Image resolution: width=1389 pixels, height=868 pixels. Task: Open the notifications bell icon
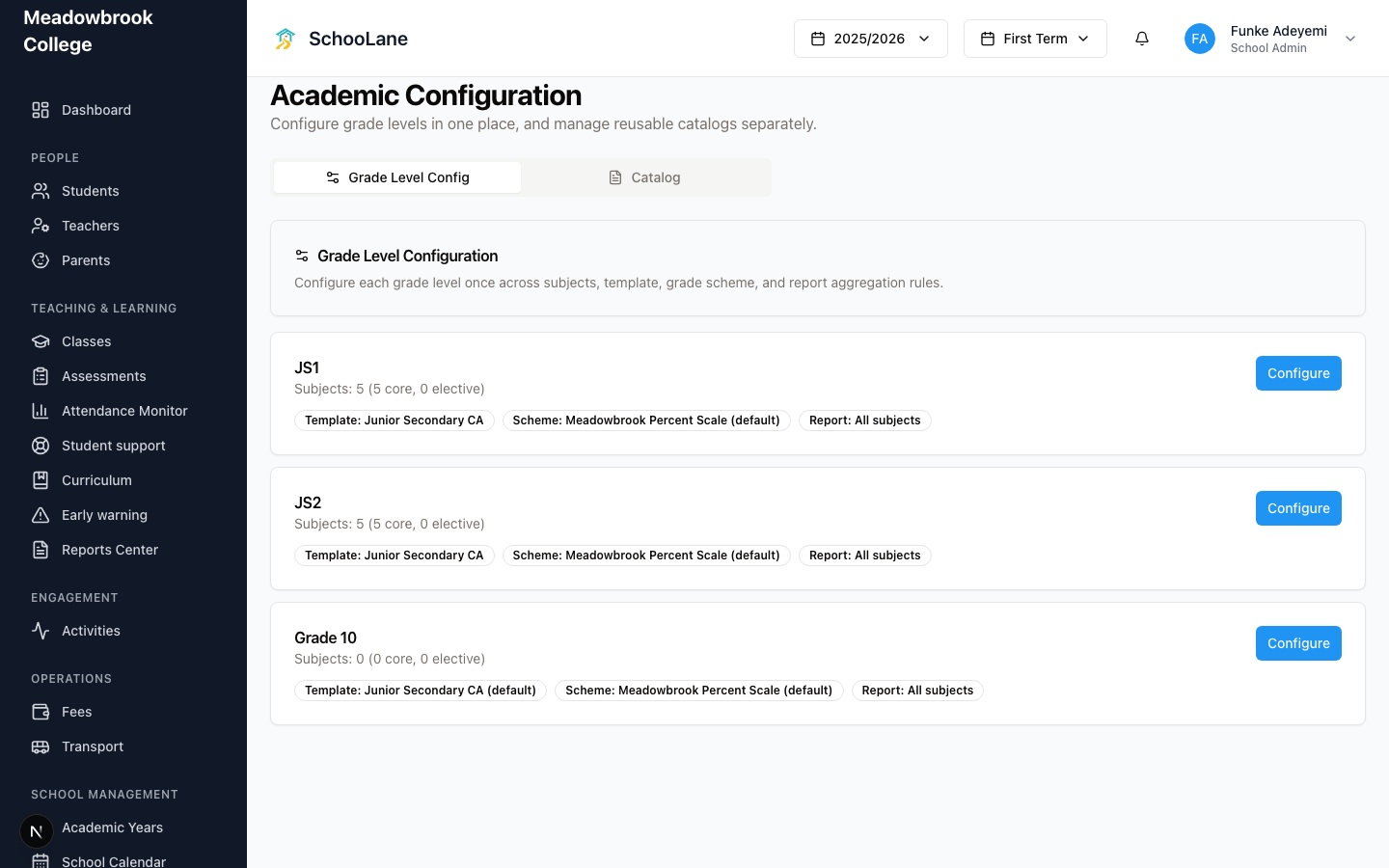point(1142,39)
